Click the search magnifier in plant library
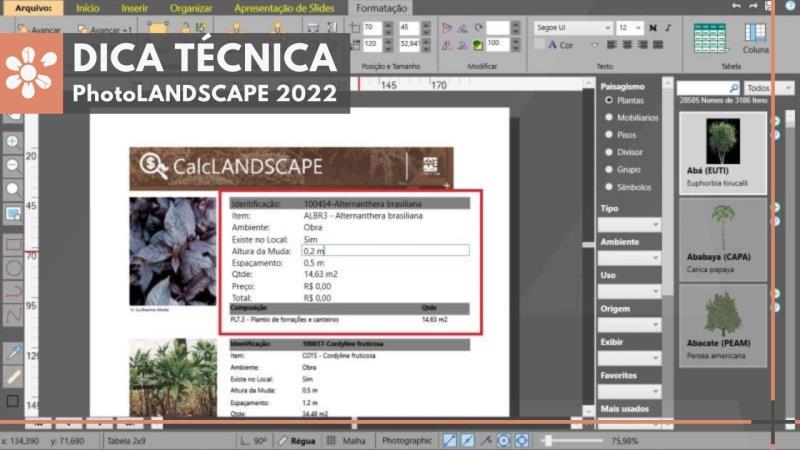800x450 pixels. point(733,88)
